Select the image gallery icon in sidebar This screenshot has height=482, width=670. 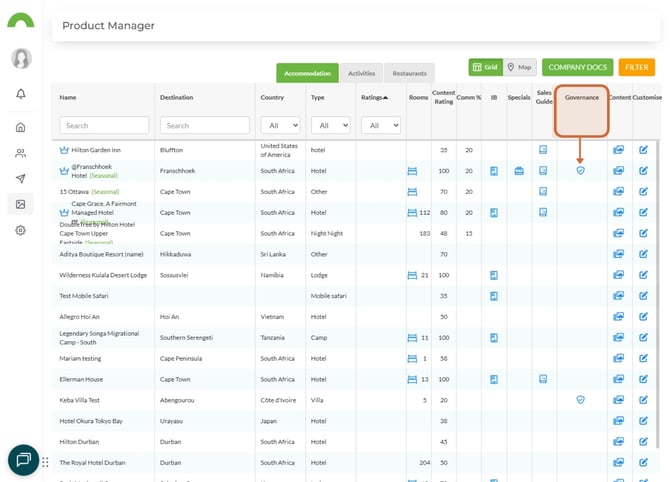coord(21,204)
